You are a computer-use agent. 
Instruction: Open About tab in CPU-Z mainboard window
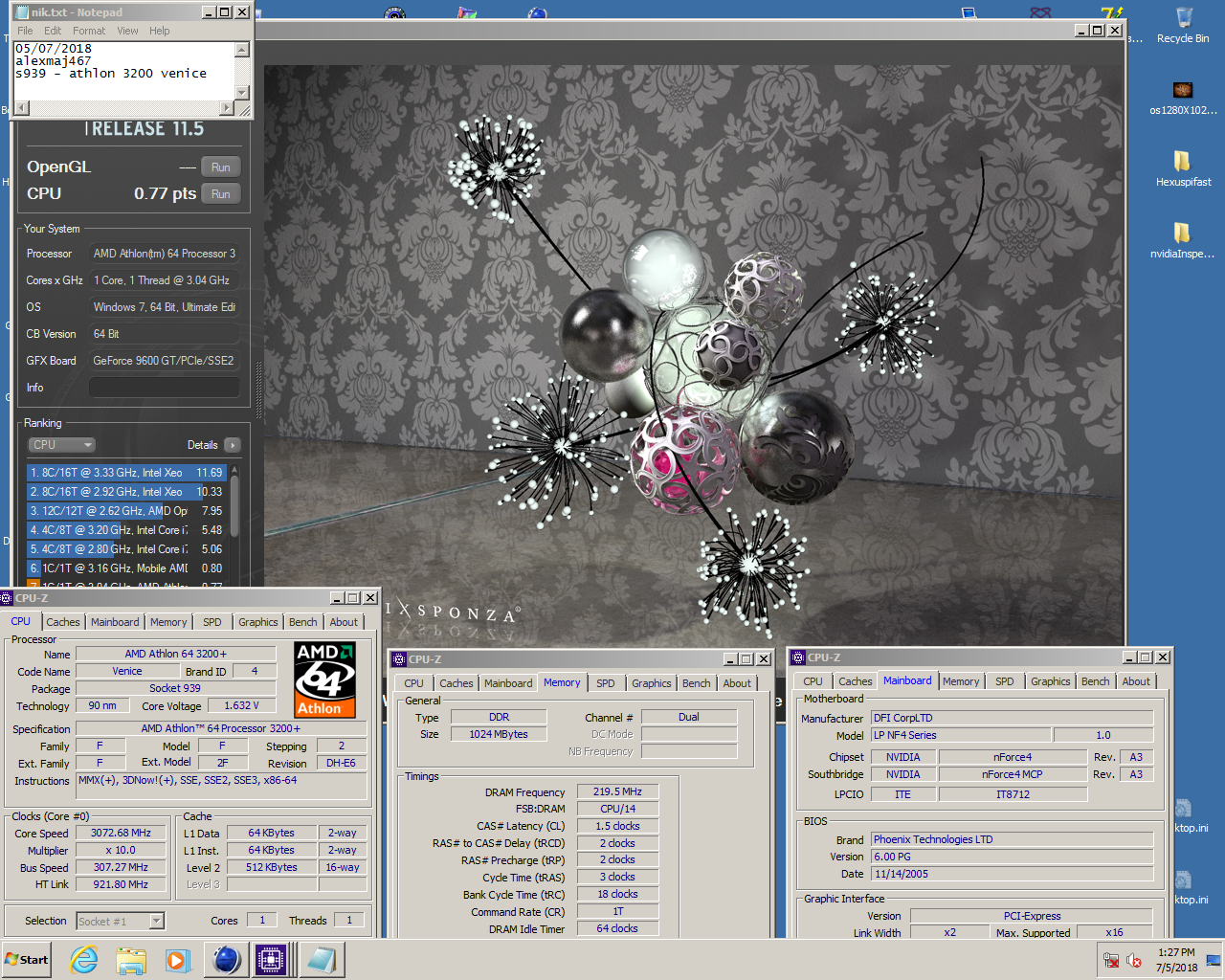(x=1136, y=681)
